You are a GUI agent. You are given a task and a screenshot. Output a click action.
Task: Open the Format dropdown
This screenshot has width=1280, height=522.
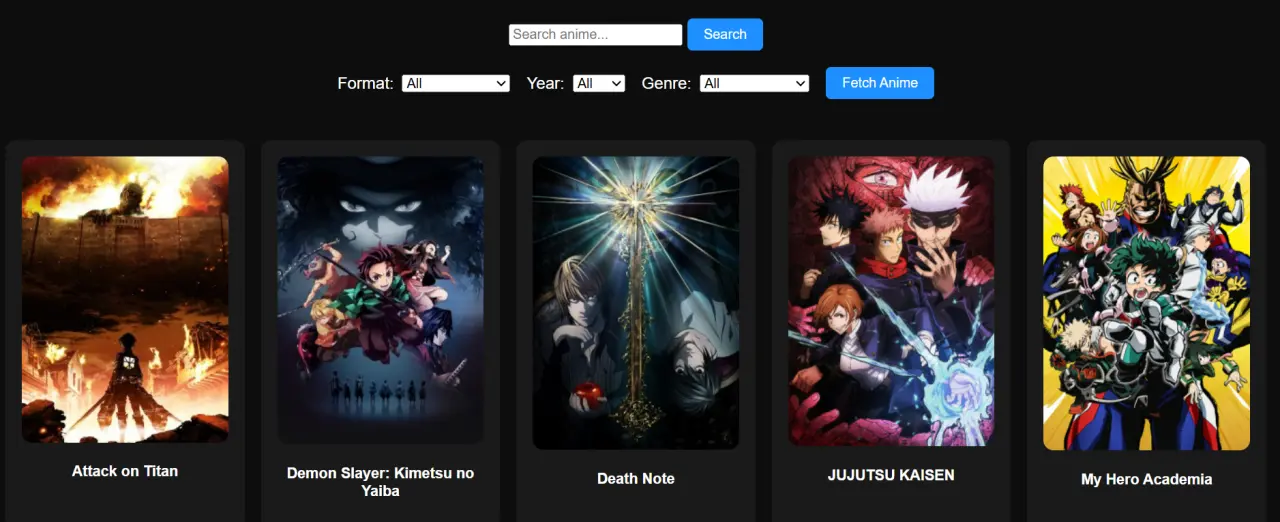tap(456, 83)
